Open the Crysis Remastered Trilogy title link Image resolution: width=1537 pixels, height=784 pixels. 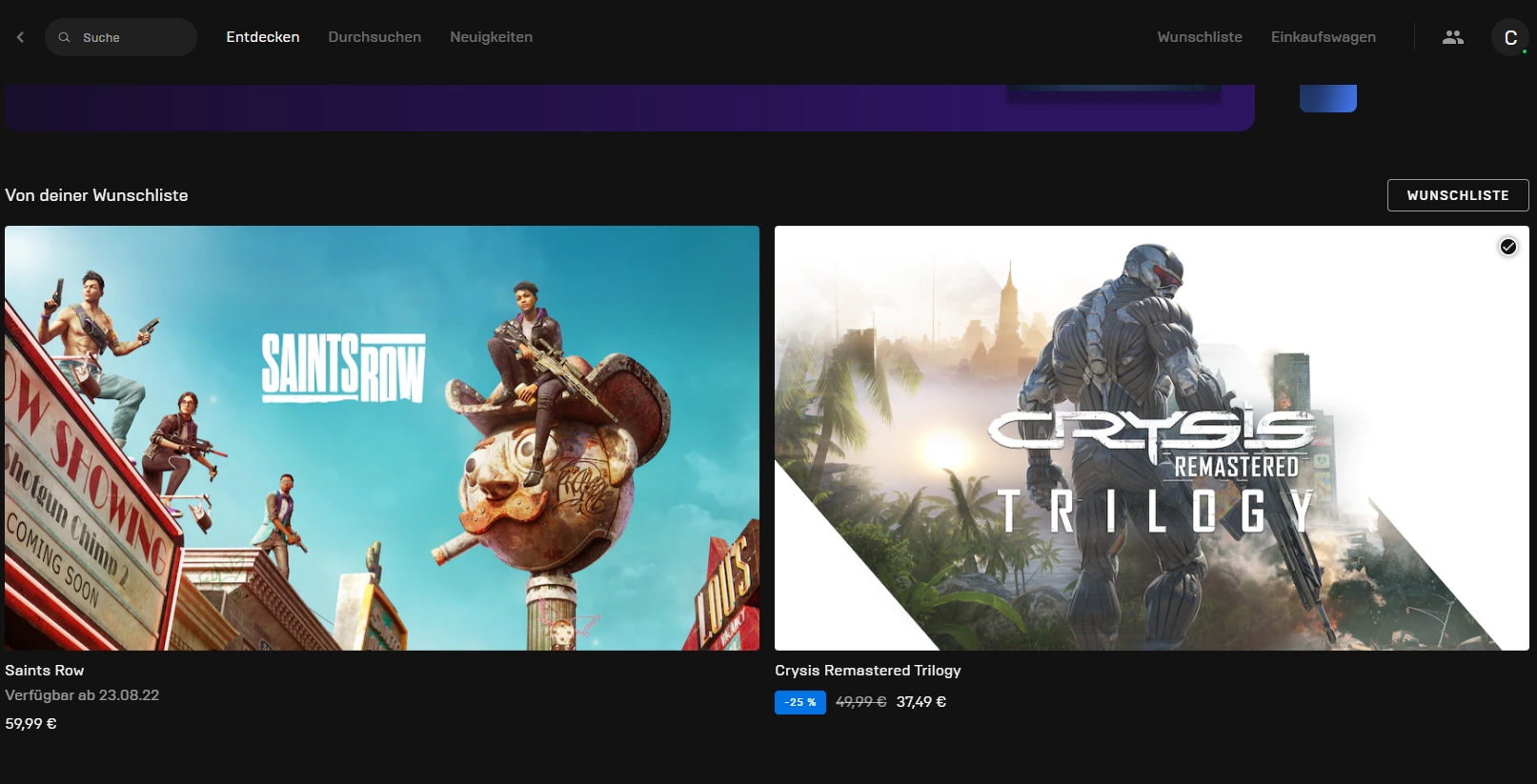[868, 671]
